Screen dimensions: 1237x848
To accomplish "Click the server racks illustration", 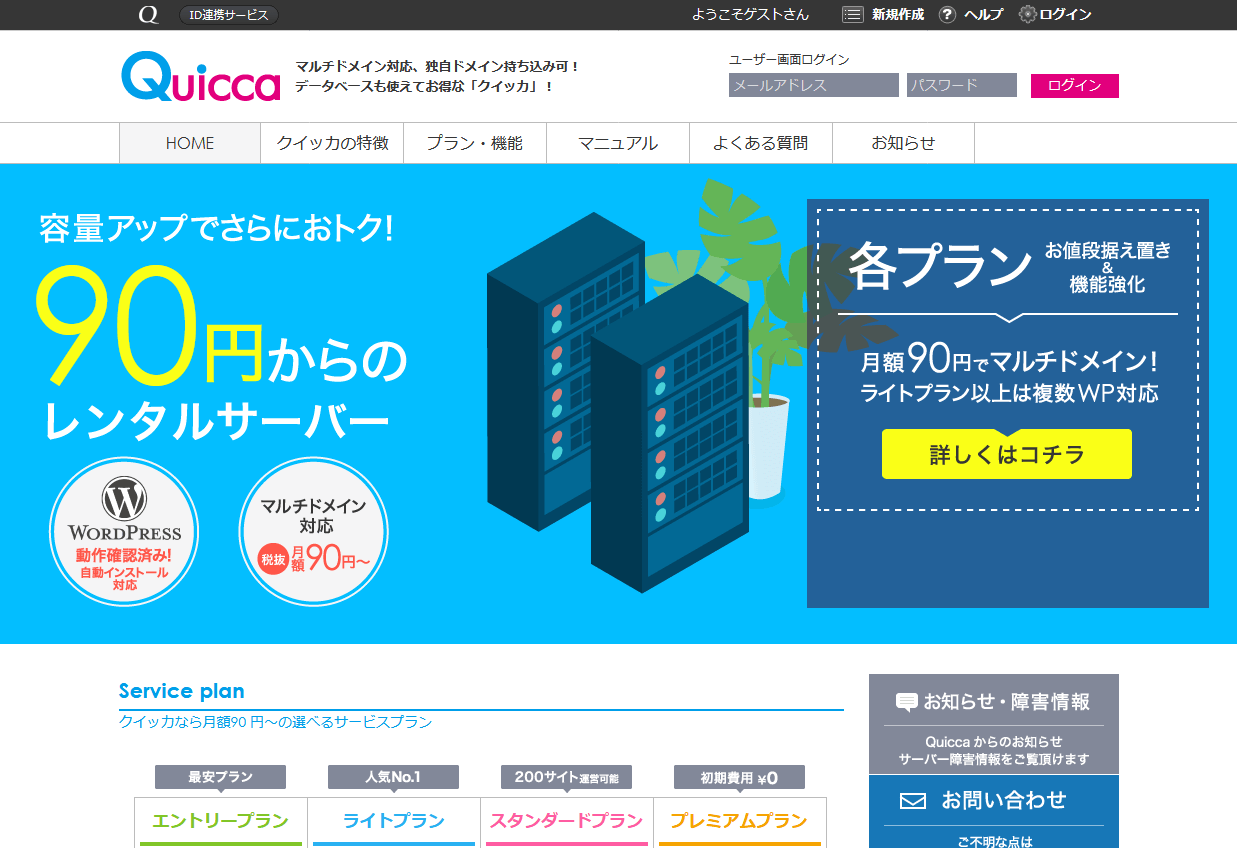I will pyautogui.click(x=617, y=402).
